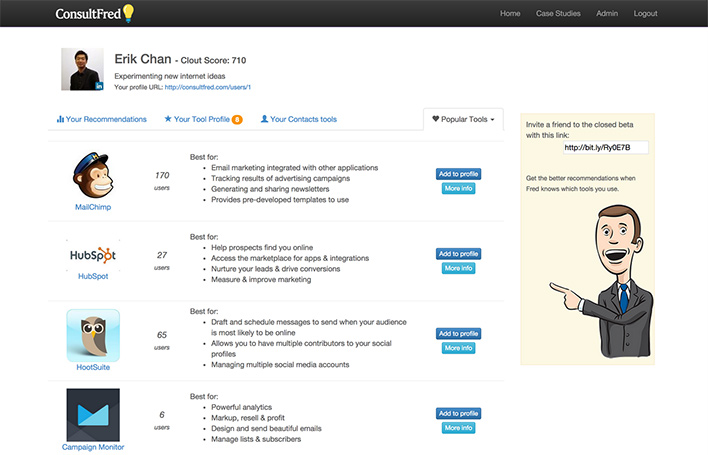Click the orange Tool Profile count badge
The width and height of the screenshot is (708, 455).
point(237,120)
